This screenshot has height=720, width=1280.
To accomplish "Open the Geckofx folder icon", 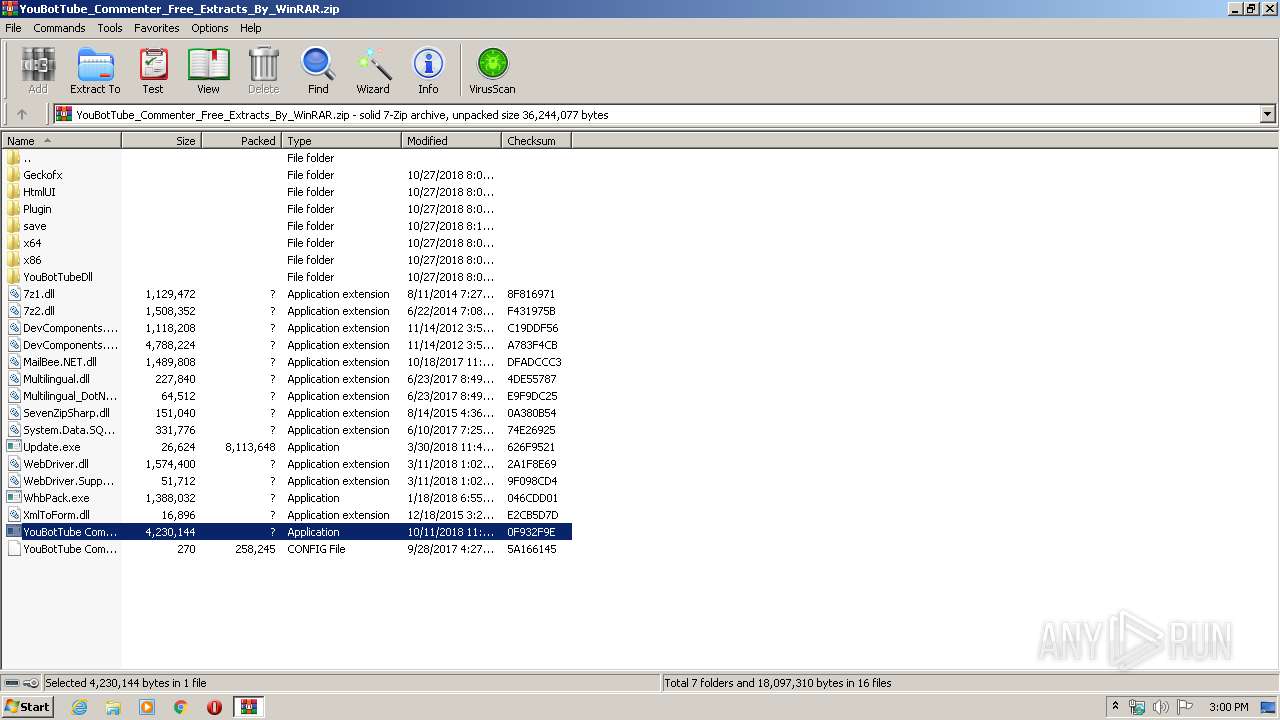I will tap(13, 175).
